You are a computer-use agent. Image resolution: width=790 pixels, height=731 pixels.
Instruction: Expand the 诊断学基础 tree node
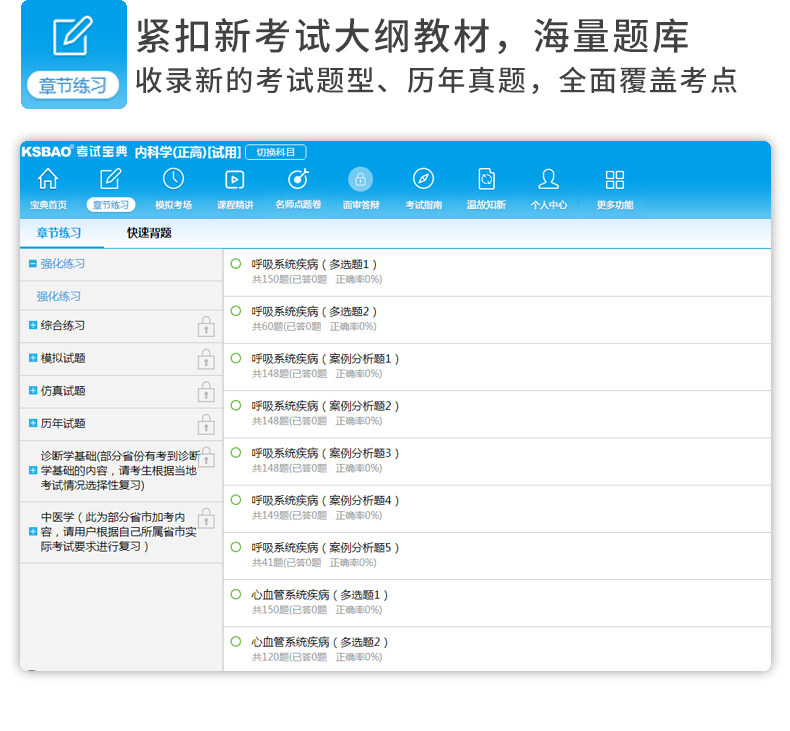click(33, 470)
